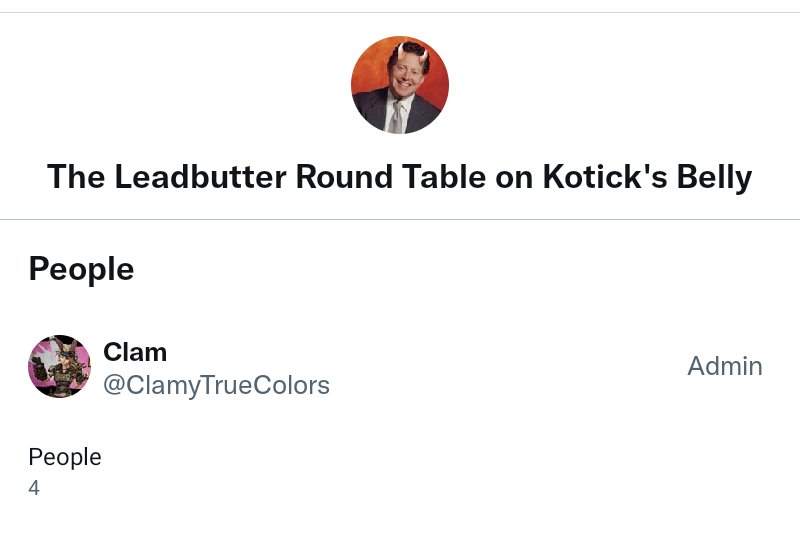Click the horns on the group avatar
800x544 pixels.
pos(411,51)
